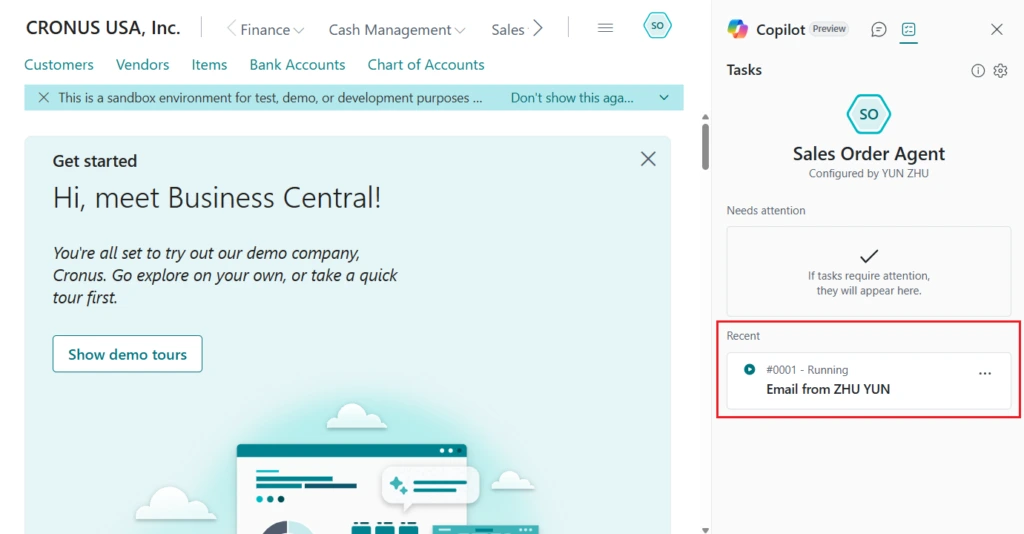Open the hamburger menu icon
This screenshot has width=1024, height=534.
(x=605, y=28)
